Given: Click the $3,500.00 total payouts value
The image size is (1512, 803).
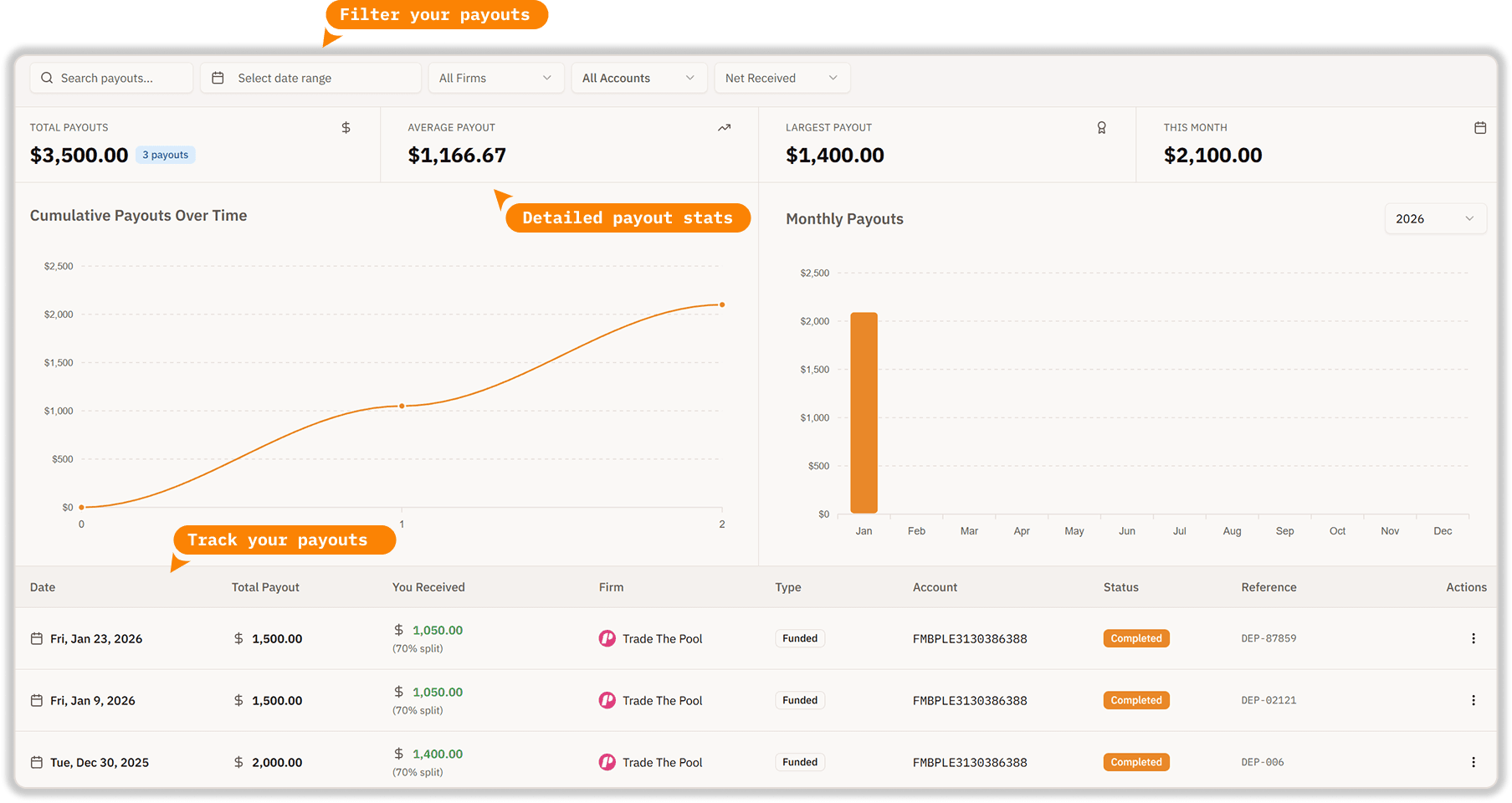Looking at the screenshot, I should tap(79, 155).
